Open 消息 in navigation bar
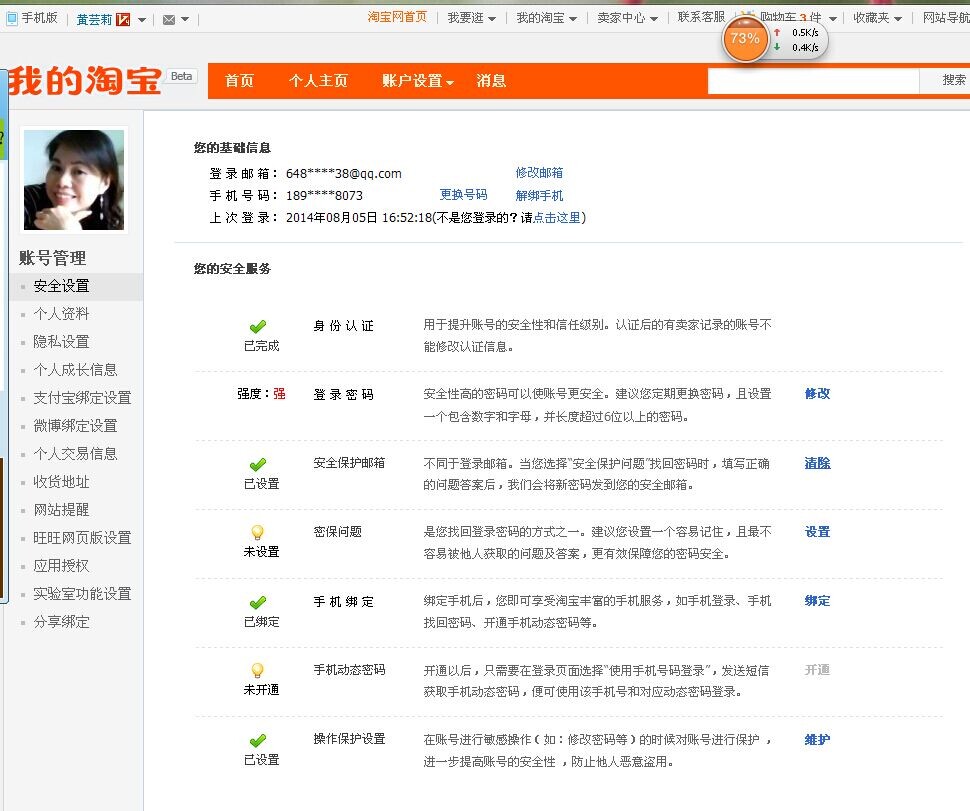This screenshot has width=970, height=811. 491,81
